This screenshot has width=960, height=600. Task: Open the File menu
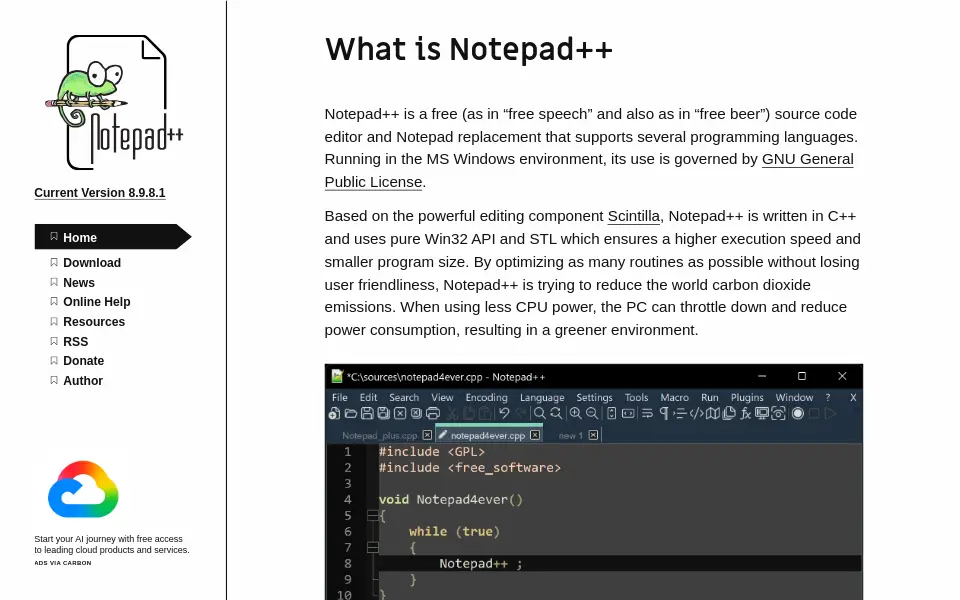(340, 397)
